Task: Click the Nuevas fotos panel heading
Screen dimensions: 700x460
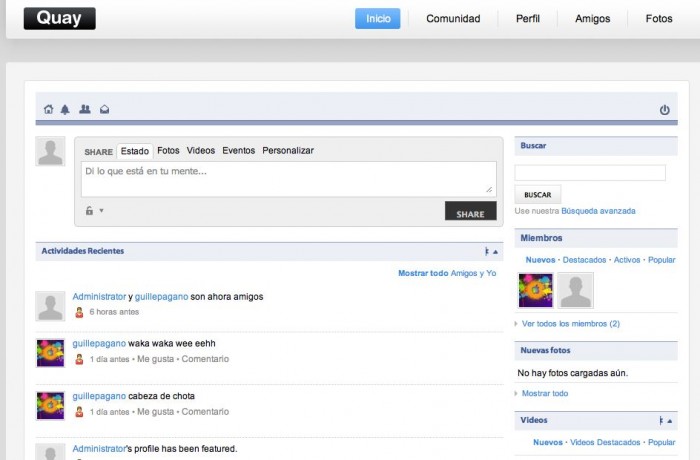Action: tap(546, 351)
